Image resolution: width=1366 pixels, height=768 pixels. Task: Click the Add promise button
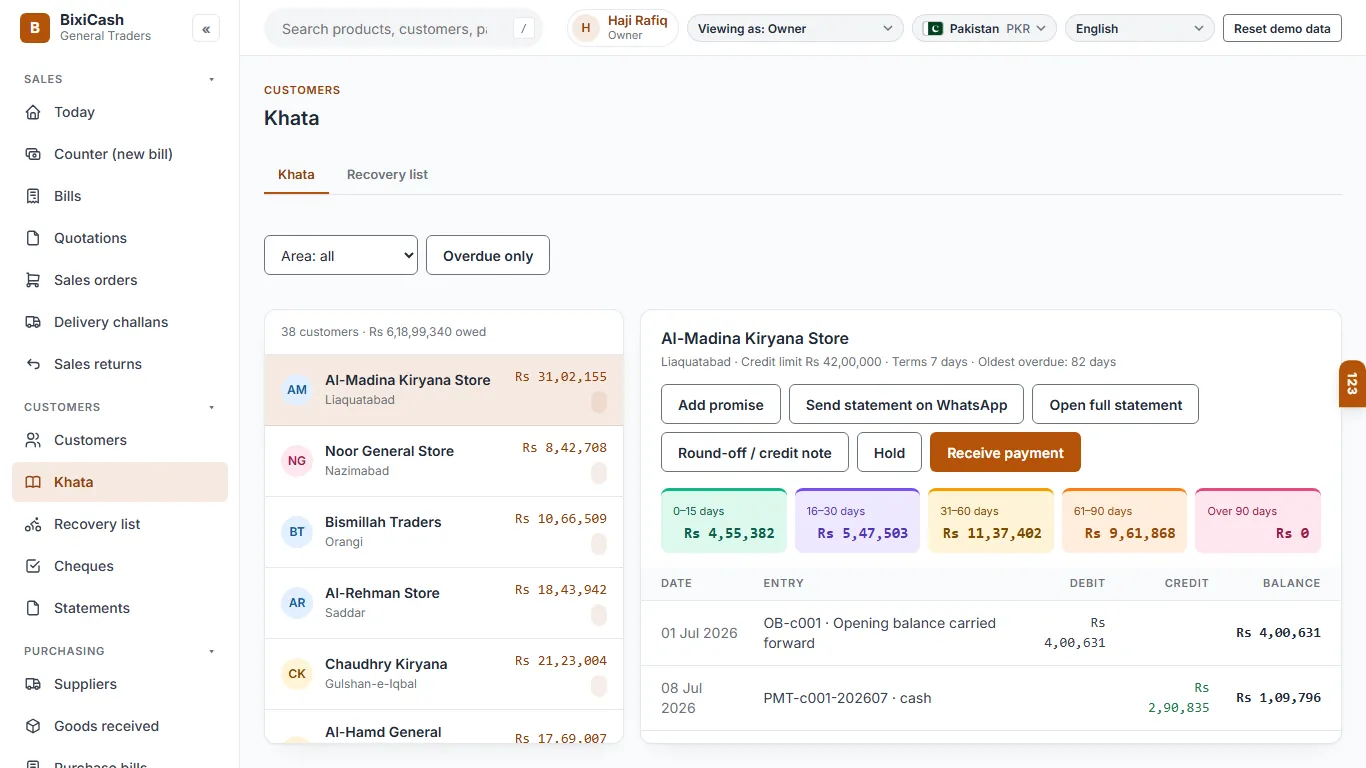(721, 404)
